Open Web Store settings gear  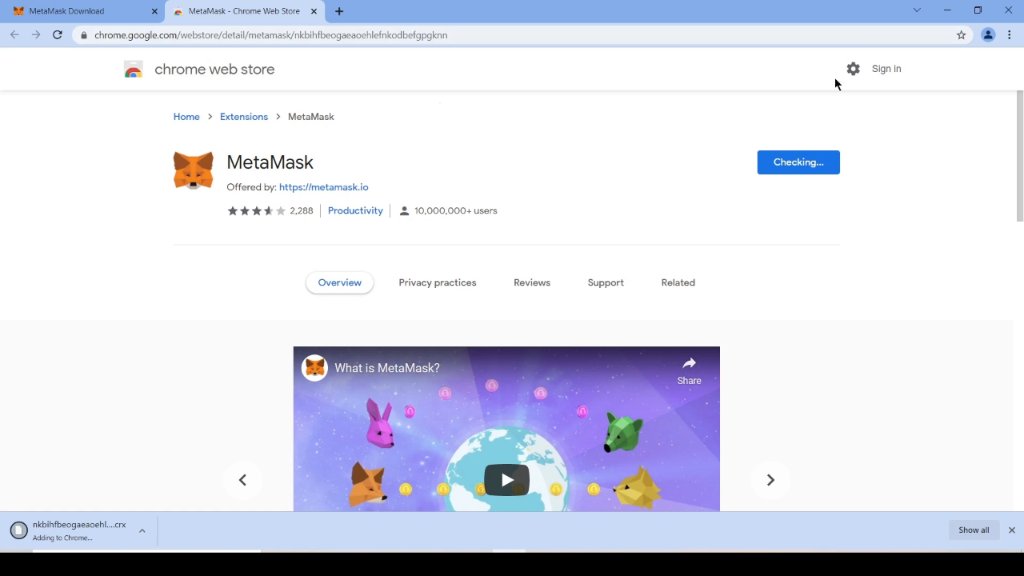click(x=853, y=69)
